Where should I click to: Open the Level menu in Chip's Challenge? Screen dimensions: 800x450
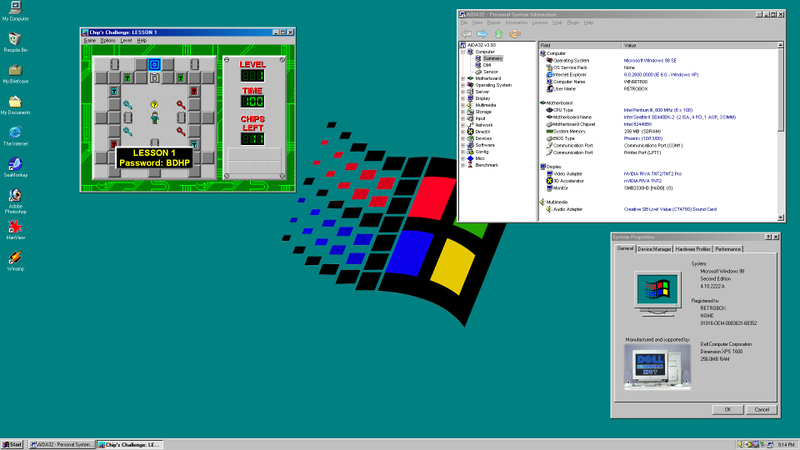coord(126,40)
